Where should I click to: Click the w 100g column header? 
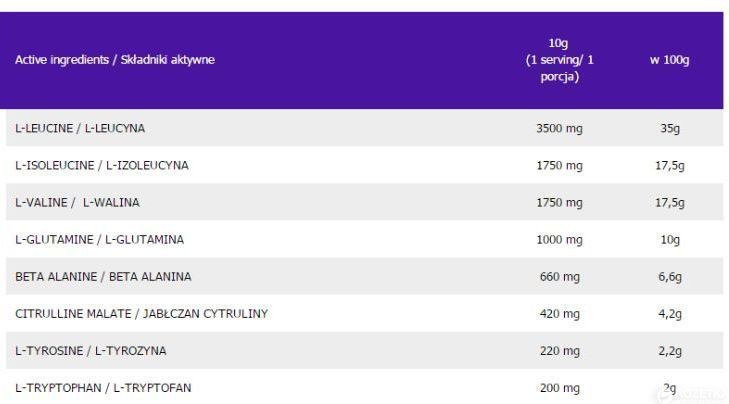(x=669, y=60)
